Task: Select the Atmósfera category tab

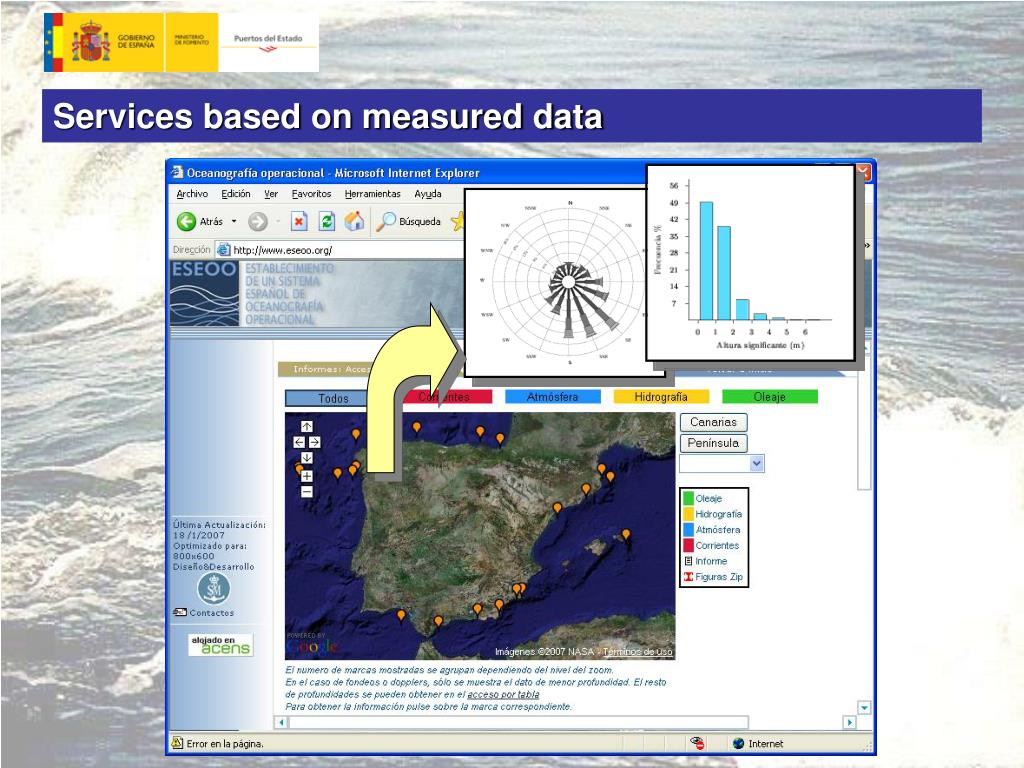Action: pos(552,397)
